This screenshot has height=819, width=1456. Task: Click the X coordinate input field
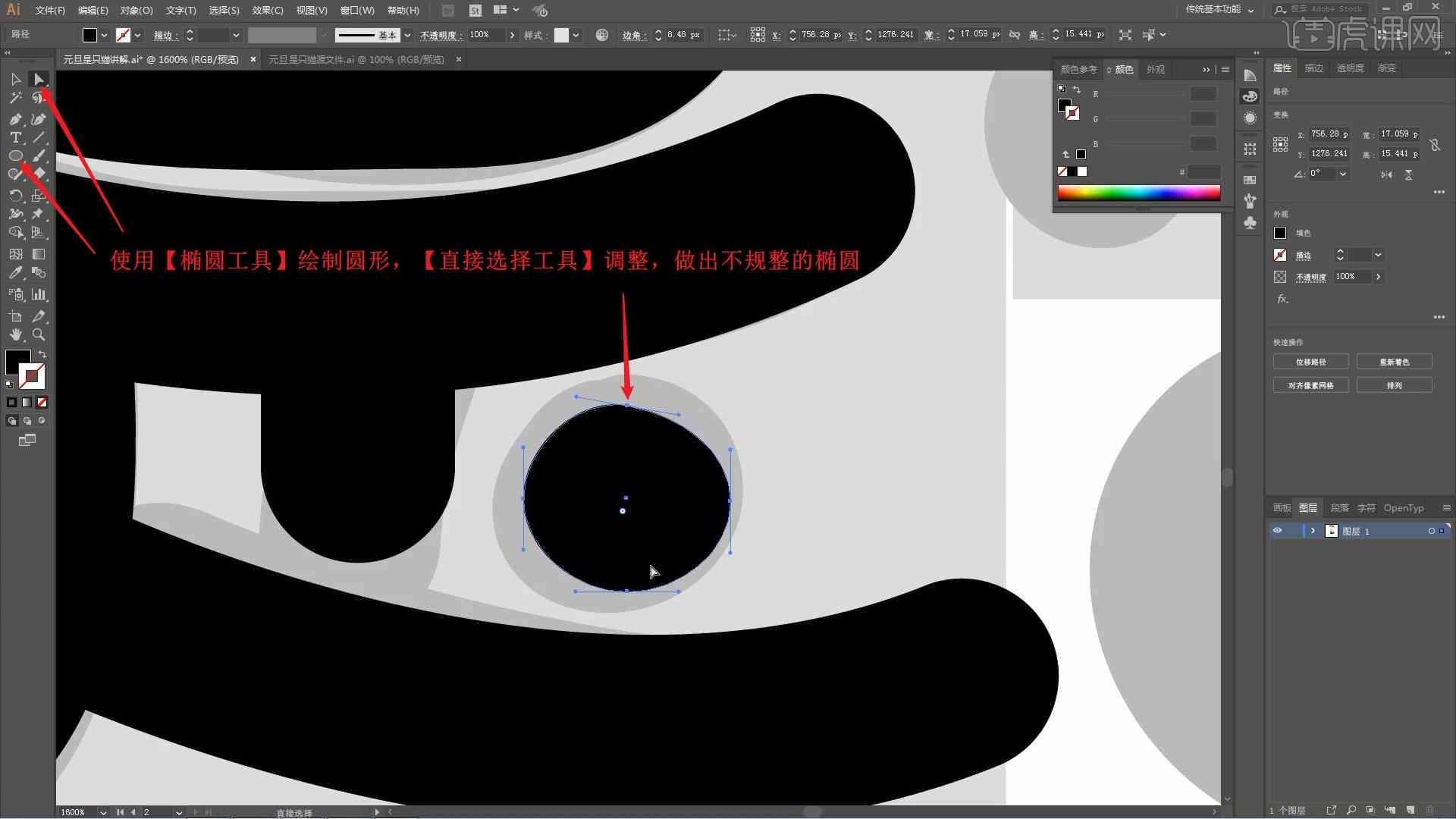[x=821, y=34]
